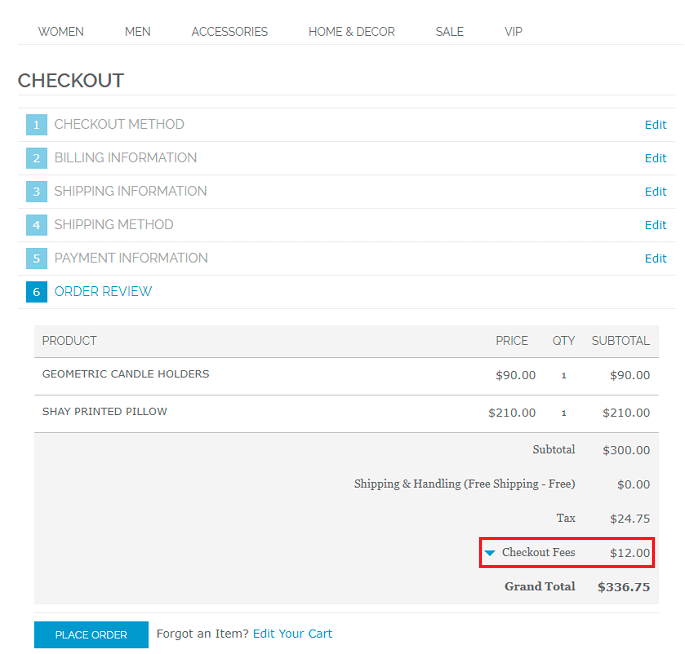Click step 4 number badge

click(37, 225)
